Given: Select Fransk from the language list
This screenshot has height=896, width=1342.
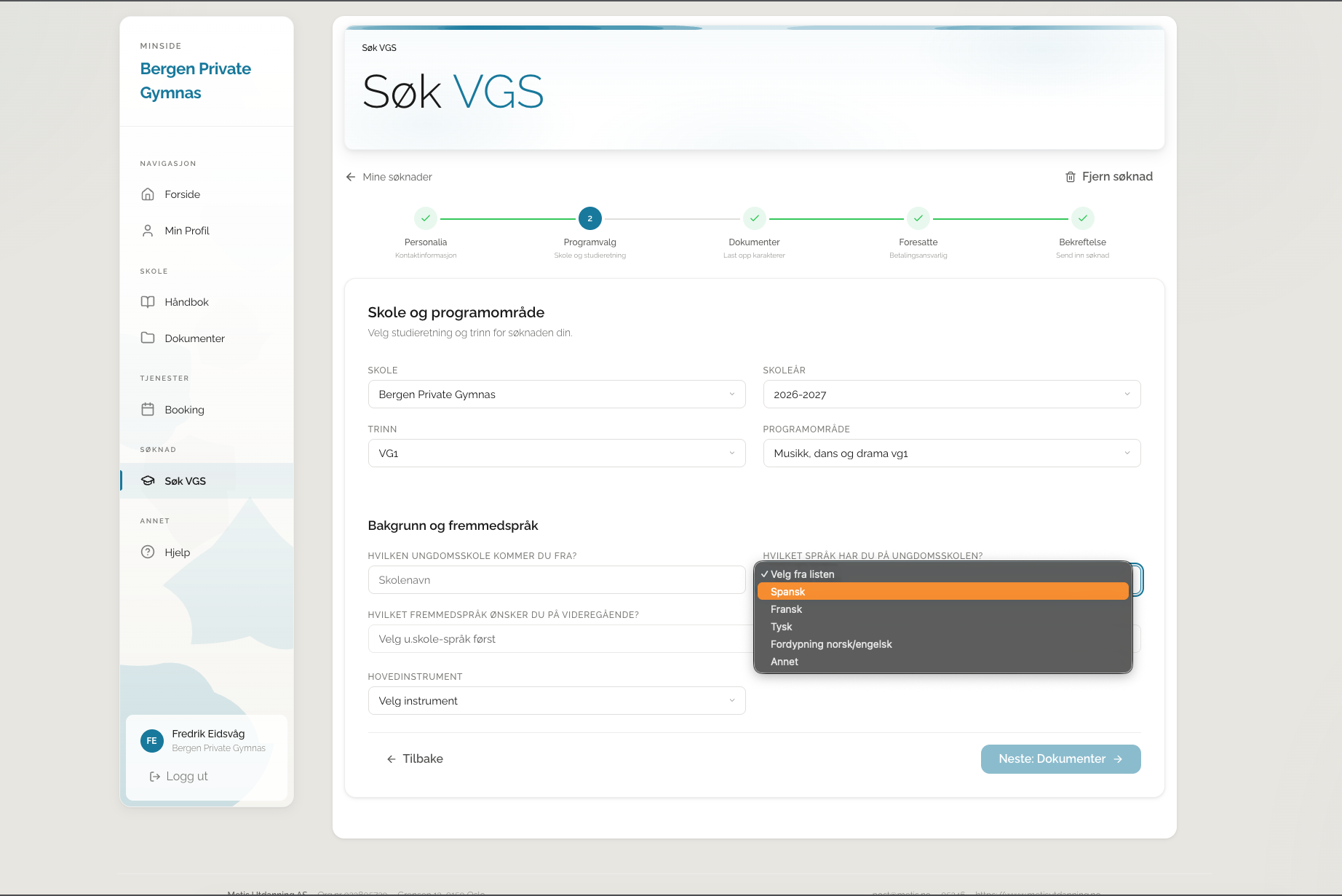Looking at the screenshot, I should click(x=943, y=609).
